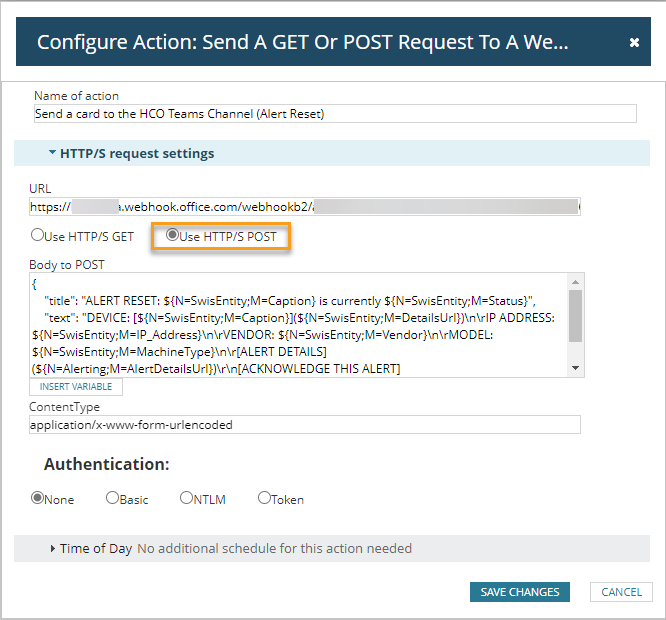
Task: Select the Use HTTP/S GET option
Action: point(38,236)
